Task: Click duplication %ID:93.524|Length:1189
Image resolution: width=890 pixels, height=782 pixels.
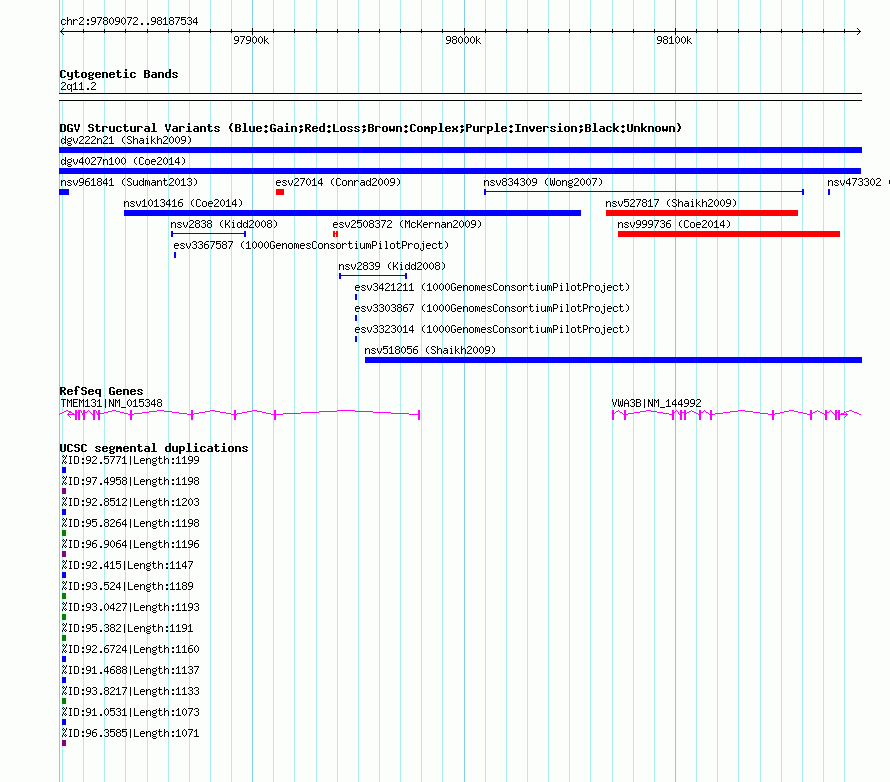Action: click(127, 586)
